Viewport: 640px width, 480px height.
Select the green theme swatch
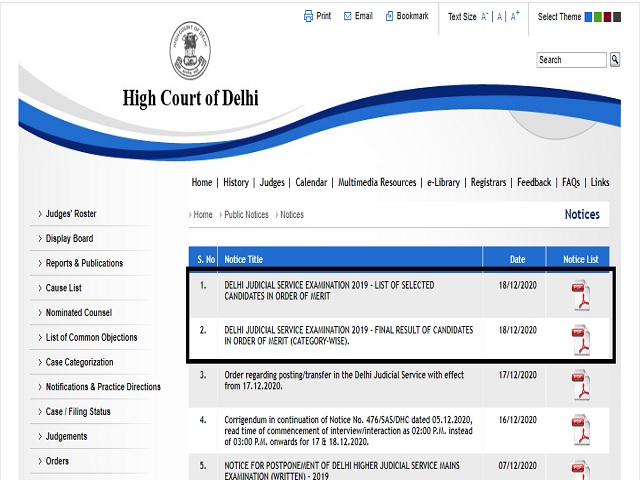pos(598,17)
